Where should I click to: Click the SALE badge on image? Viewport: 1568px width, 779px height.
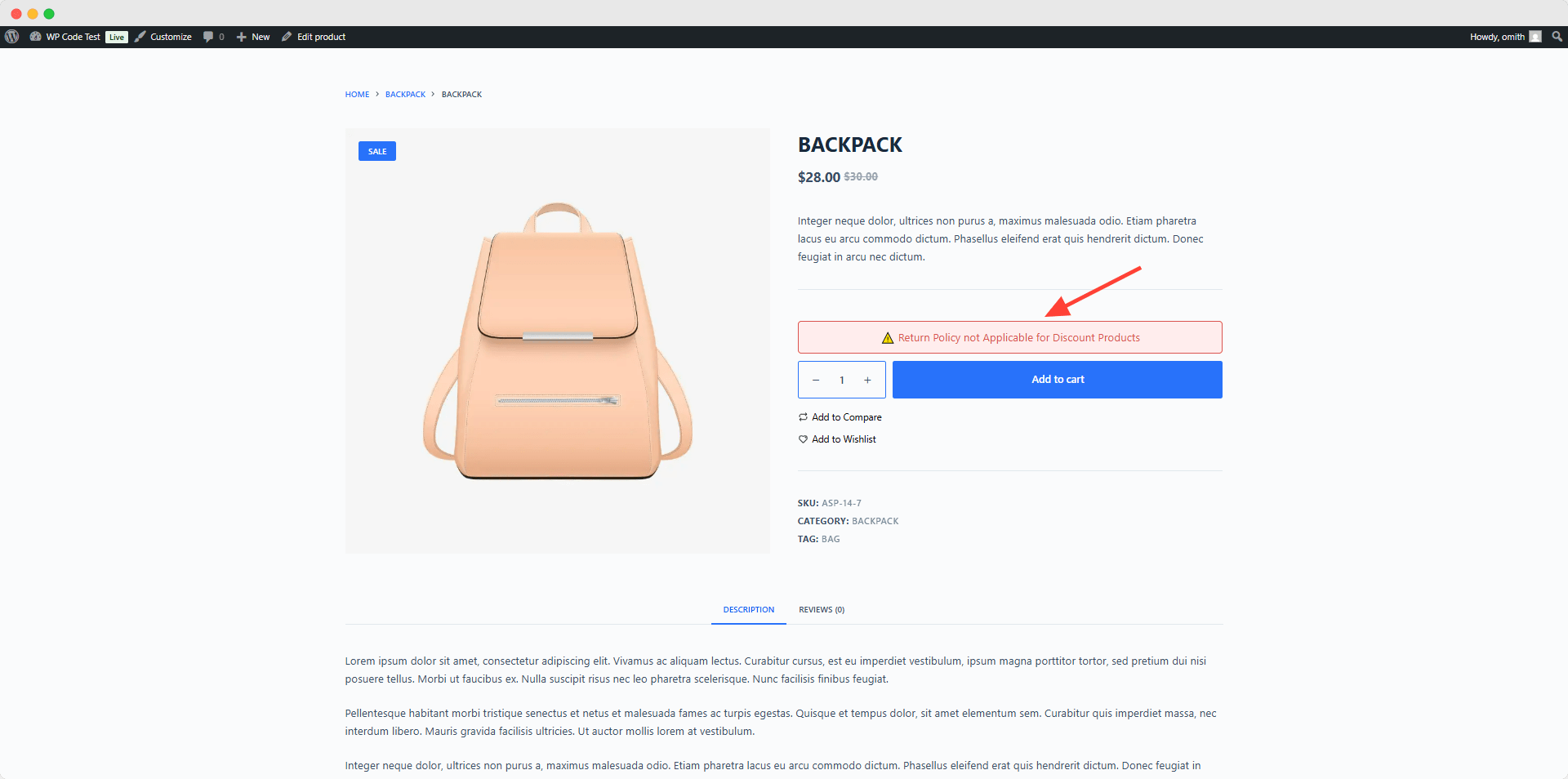pyautogui.click(x=377, y=151)
